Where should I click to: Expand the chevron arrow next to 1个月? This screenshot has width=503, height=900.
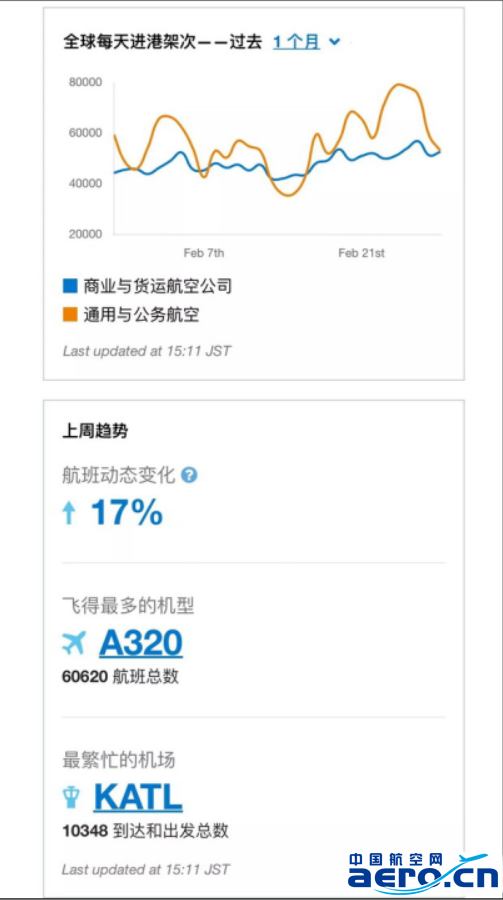click(x=334, y=42)
